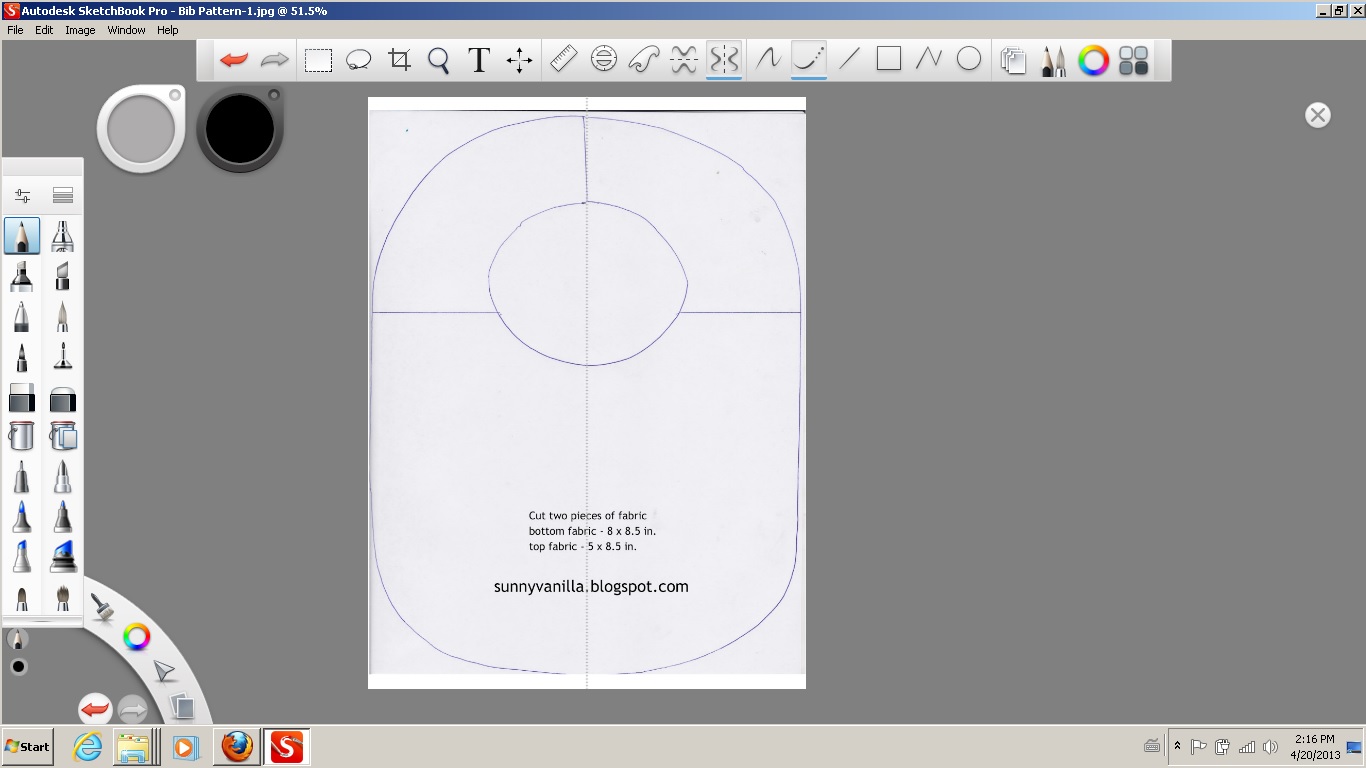
Task: Open the Window menu
Action: pyautogui.click(x=127, y=30)
